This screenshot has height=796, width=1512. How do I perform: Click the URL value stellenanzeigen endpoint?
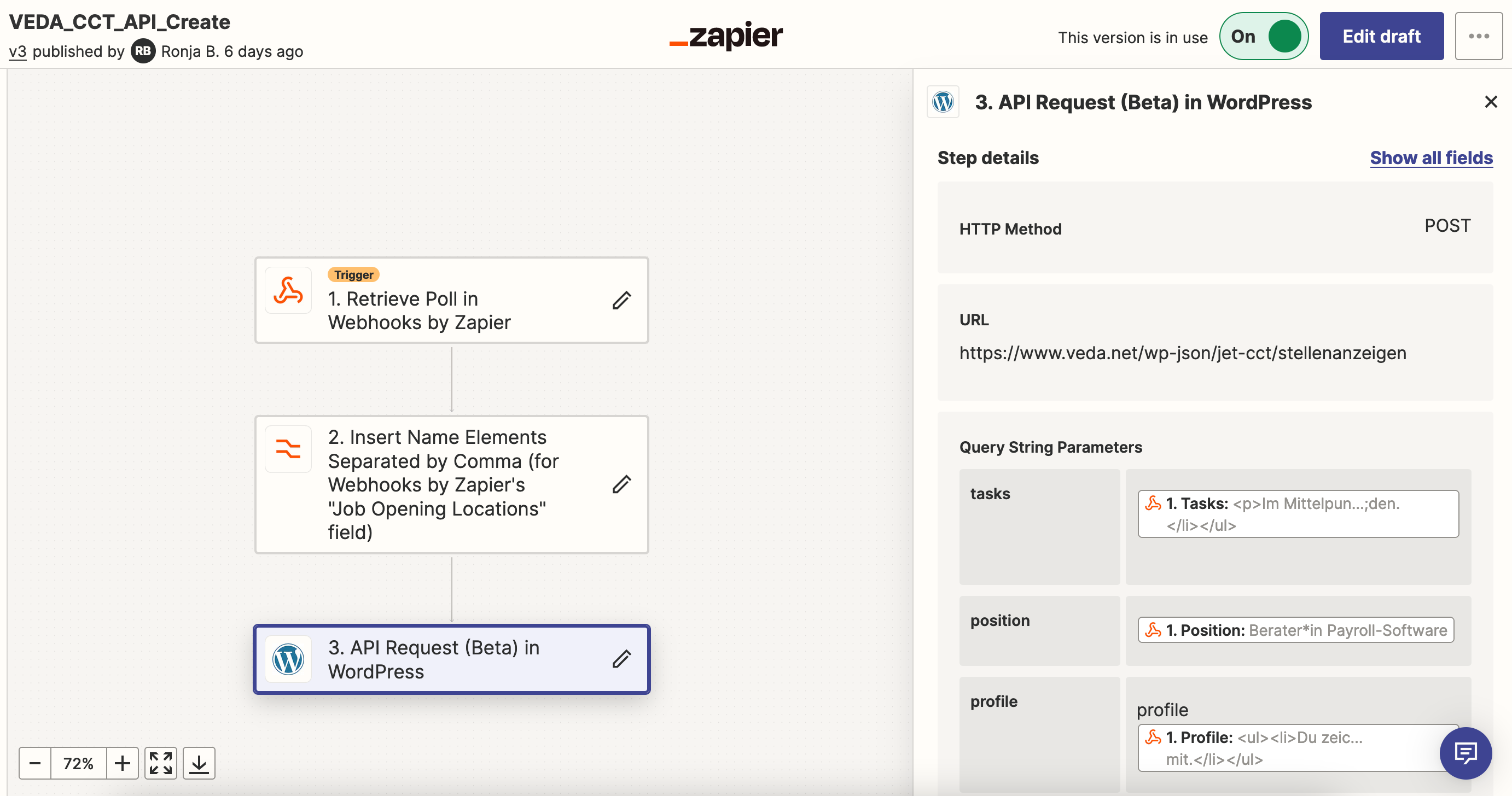1183,353
